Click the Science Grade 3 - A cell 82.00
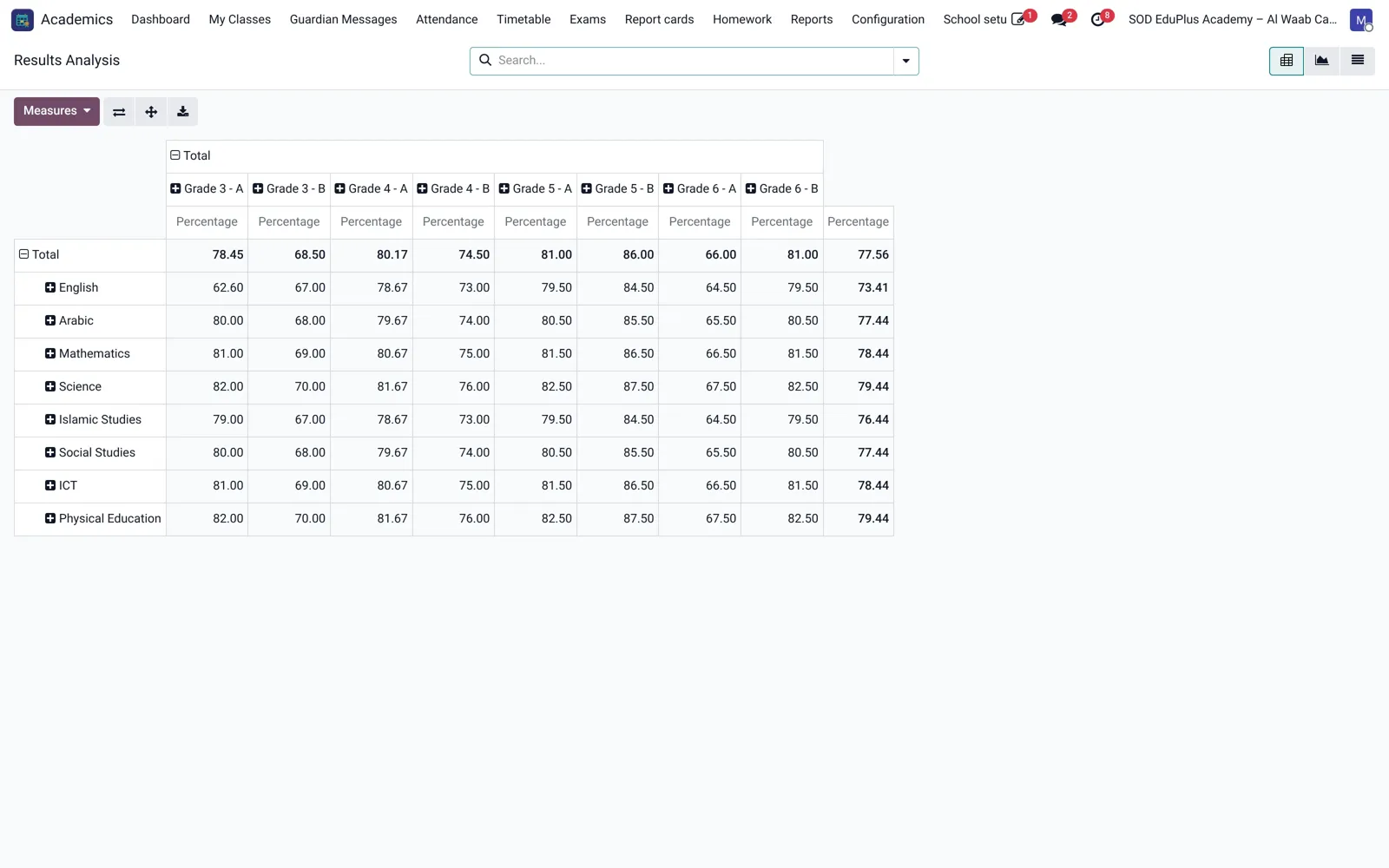 [x=207, y=386]
